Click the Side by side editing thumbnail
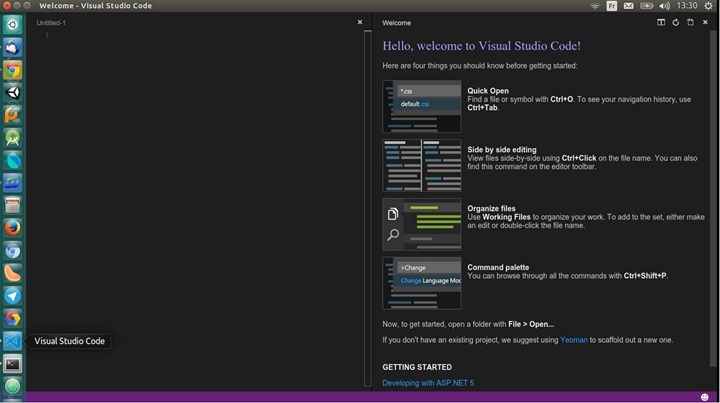This screenshot has height=403, width=720. point(422,165)
